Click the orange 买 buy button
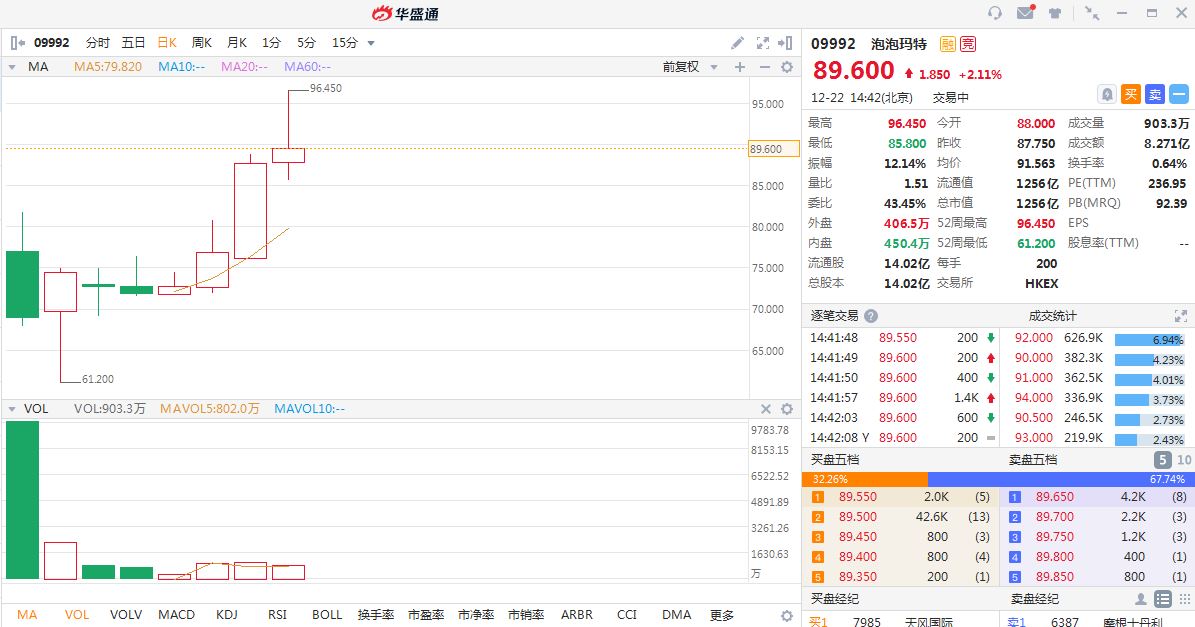Screen dimensions: 1195x627 click(1131, 94)
